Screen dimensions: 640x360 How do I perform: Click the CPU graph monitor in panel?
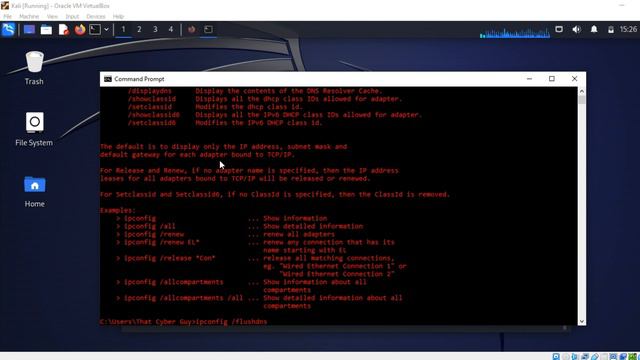pos(515,32)
